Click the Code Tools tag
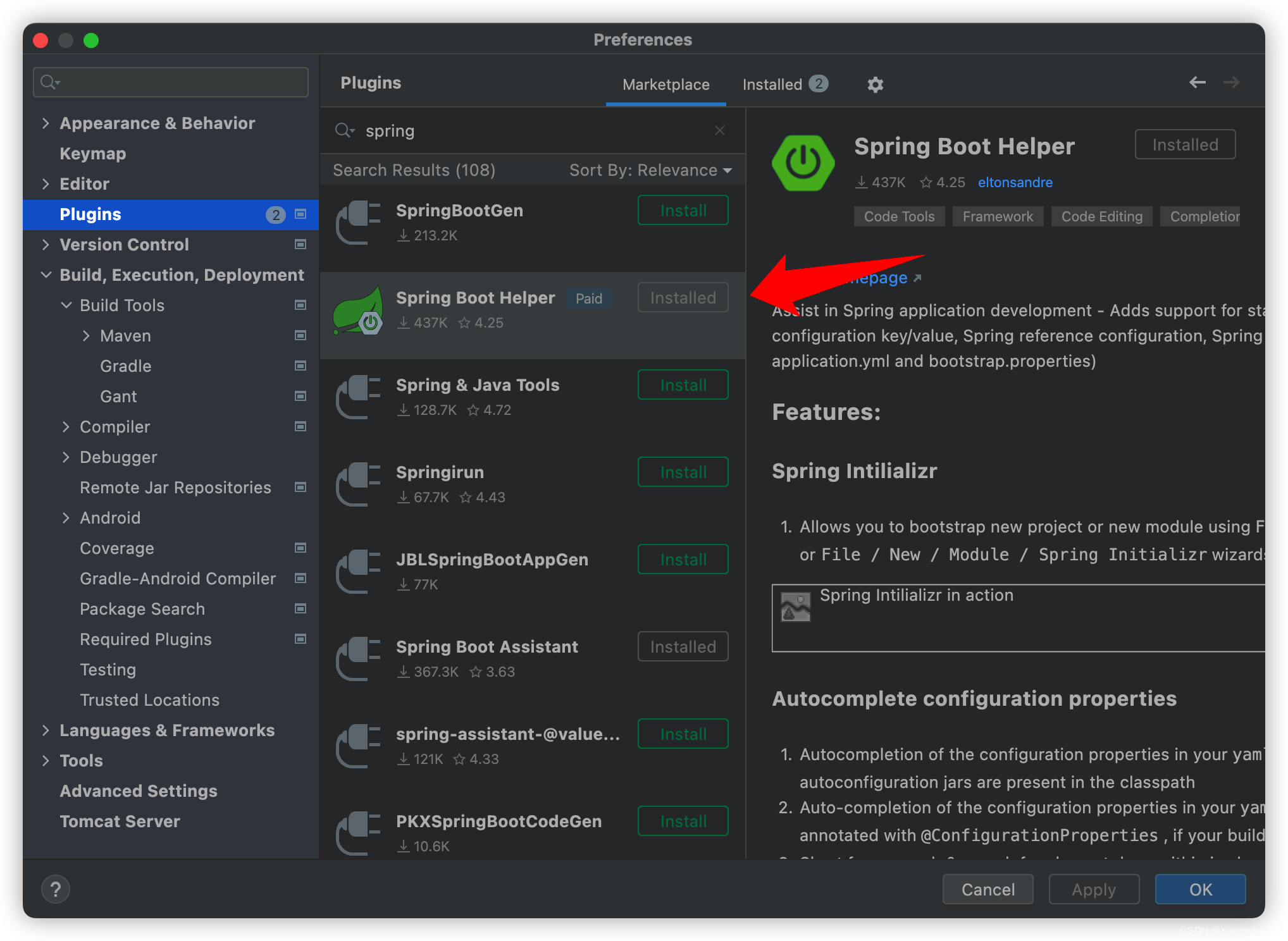The image size is (1288, 941). [899, 216]
